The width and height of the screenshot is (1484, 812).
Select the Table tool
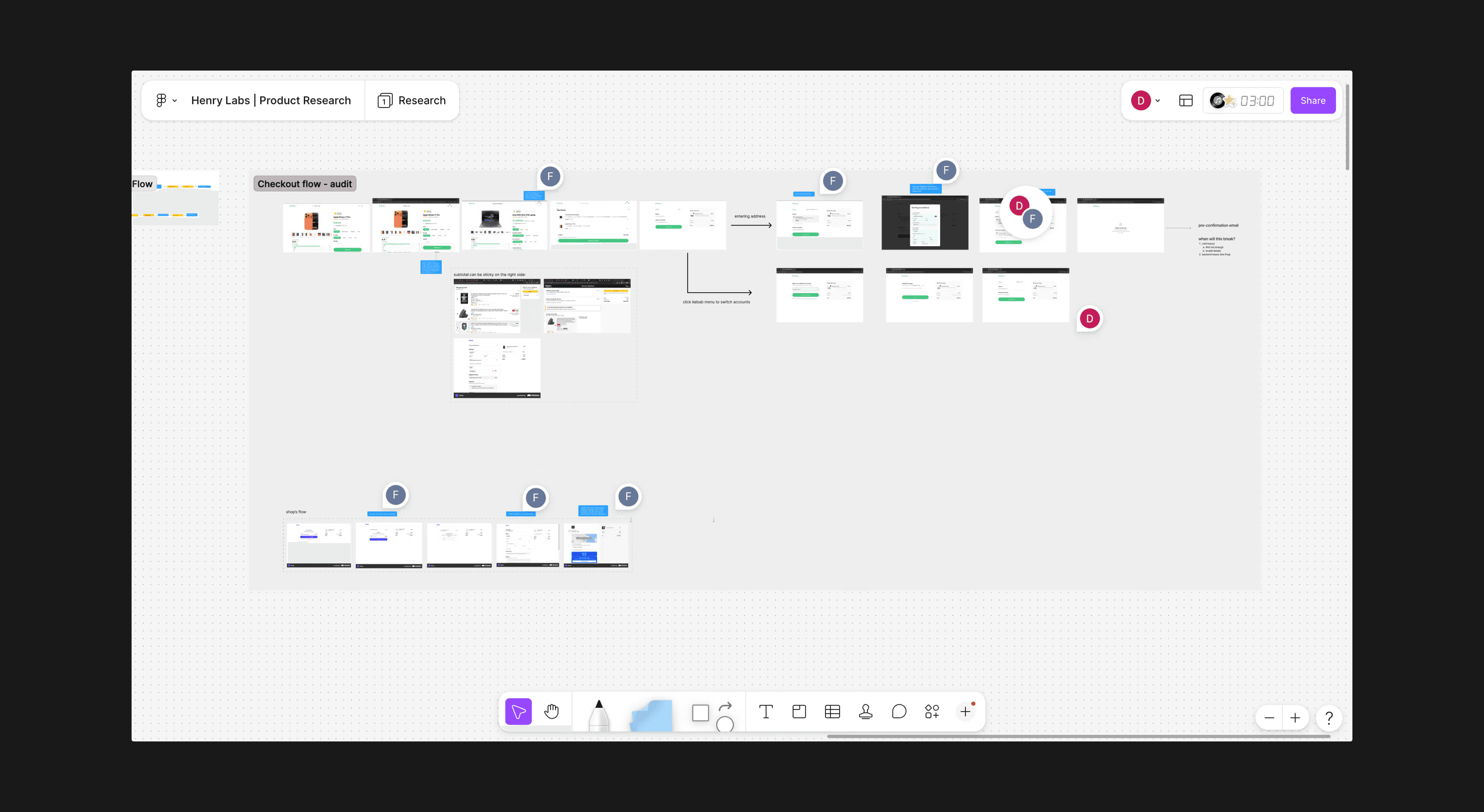coord(832,712)
